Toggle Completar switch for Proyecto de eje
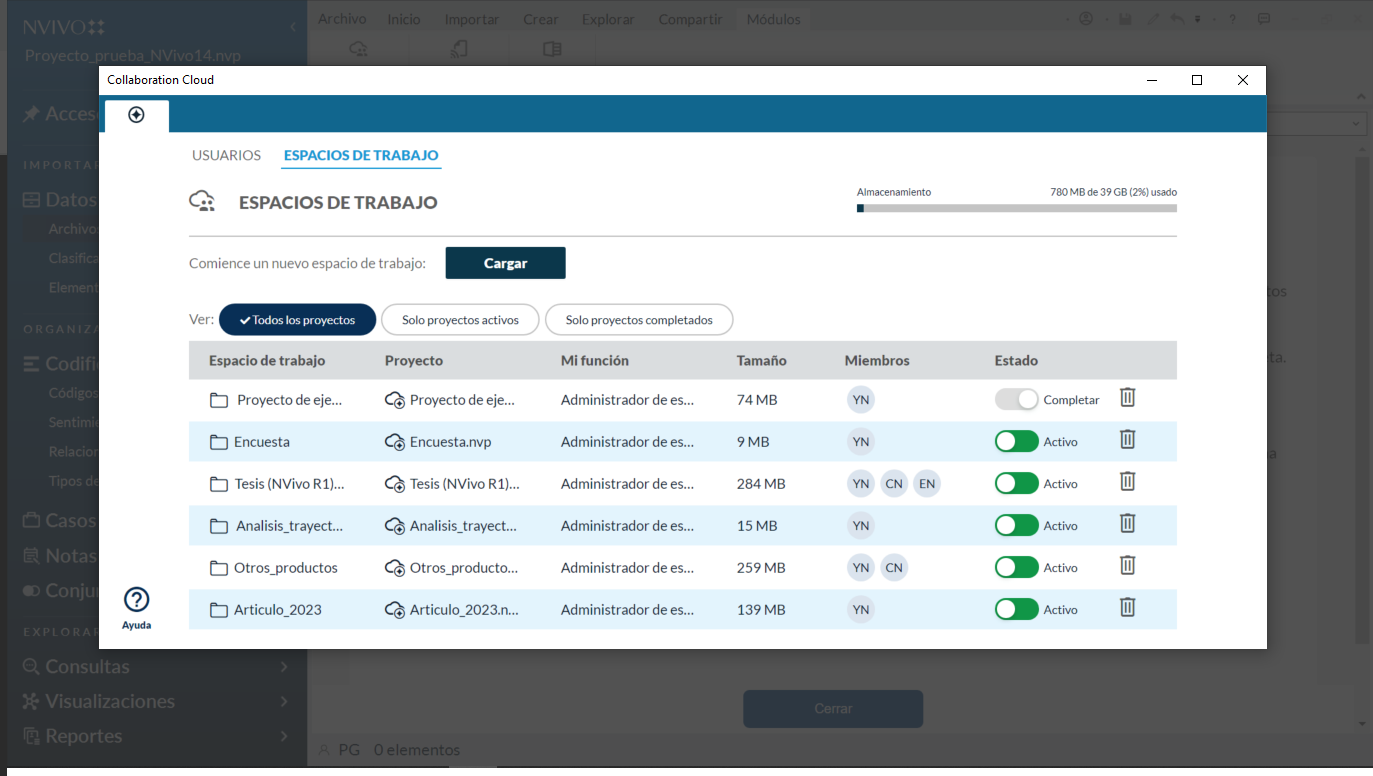The height and width of the screenshot is (776, 1373). click(1017, 400)
